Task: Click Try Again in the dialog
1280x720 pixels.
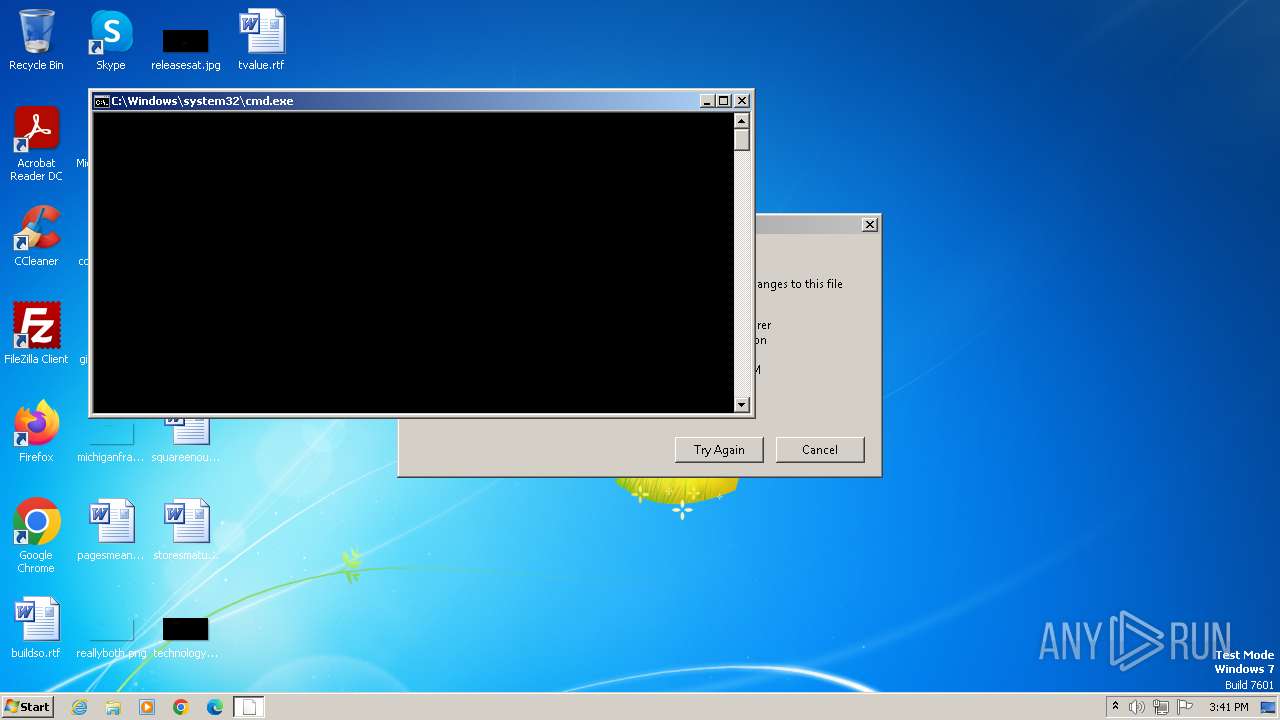Action: point(719,450)
